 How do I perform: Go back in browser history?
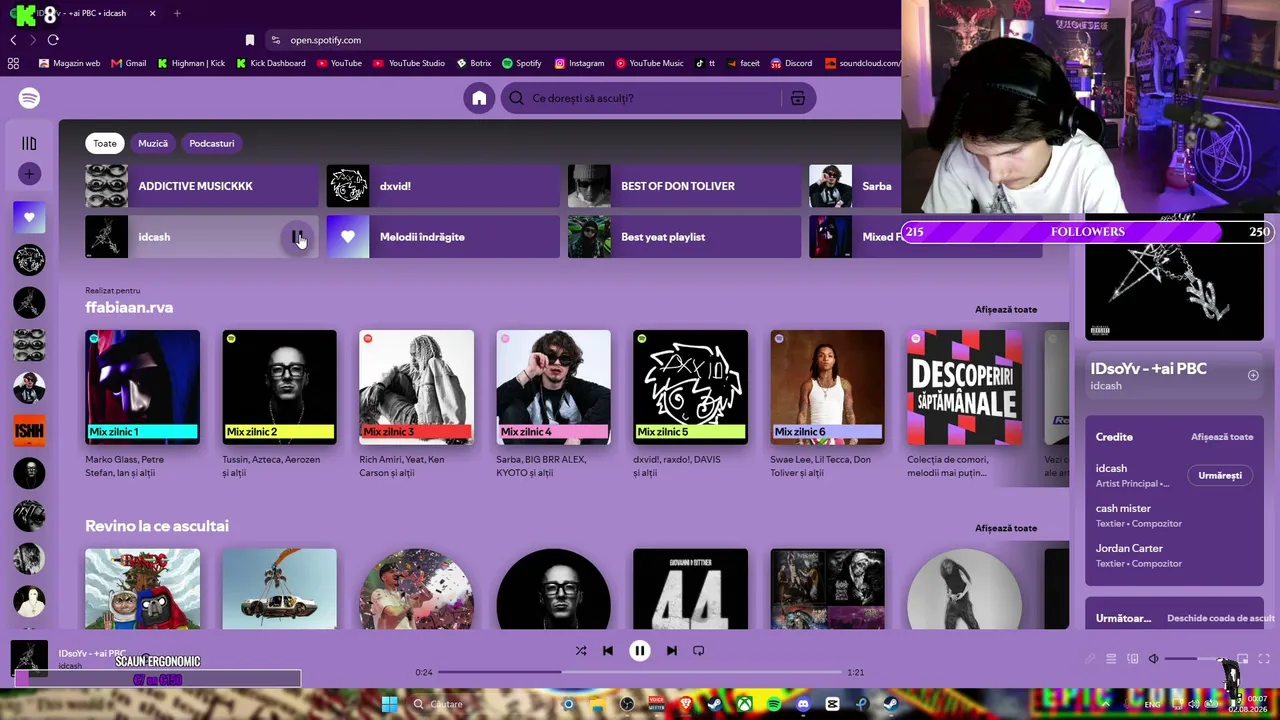coord(13,40)
